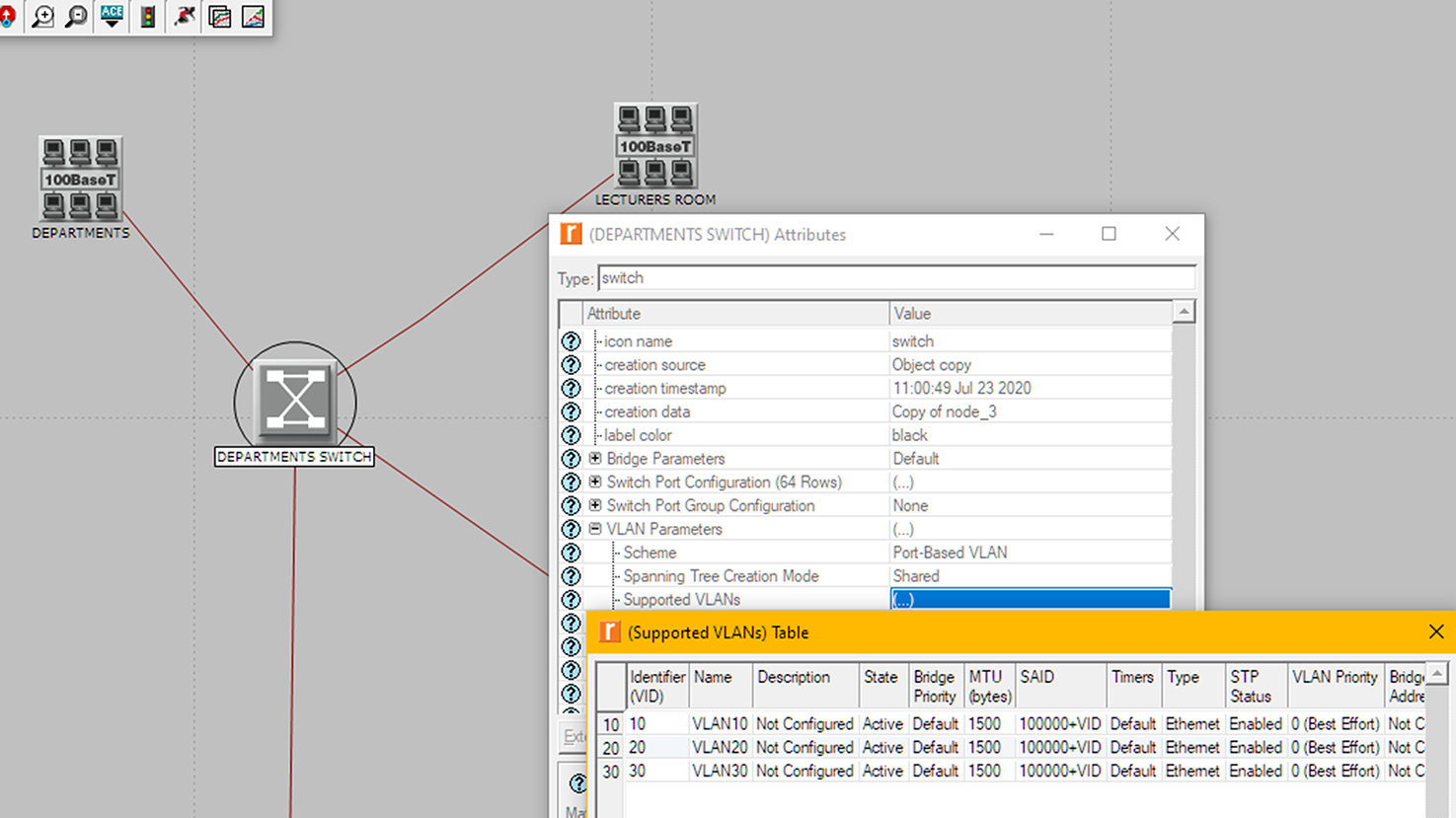Click the Type input field showing switch

point(896,278)
